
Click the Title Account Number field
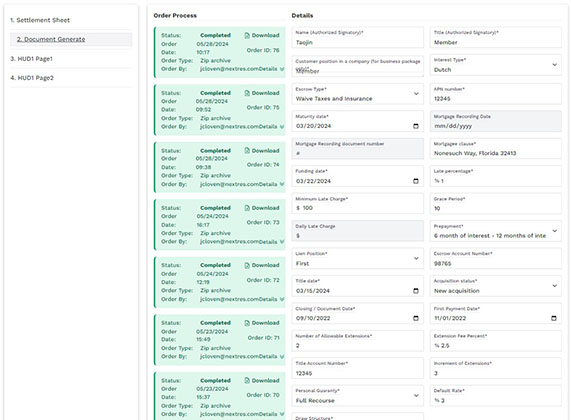358,368
